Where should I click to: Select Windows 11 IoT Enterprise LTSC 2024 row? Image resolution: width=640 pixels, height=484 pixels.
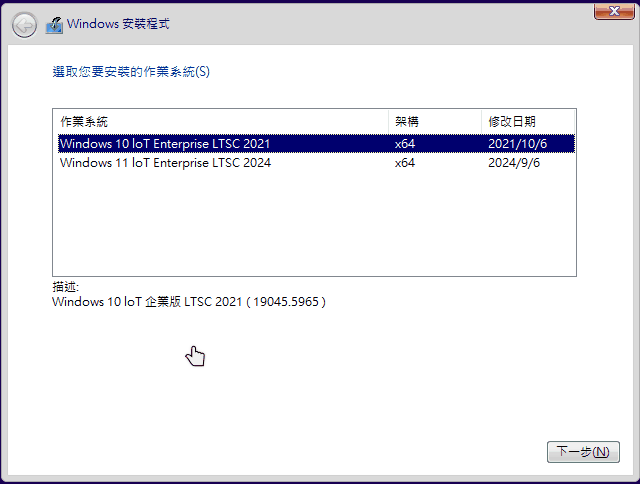[316, 163]
